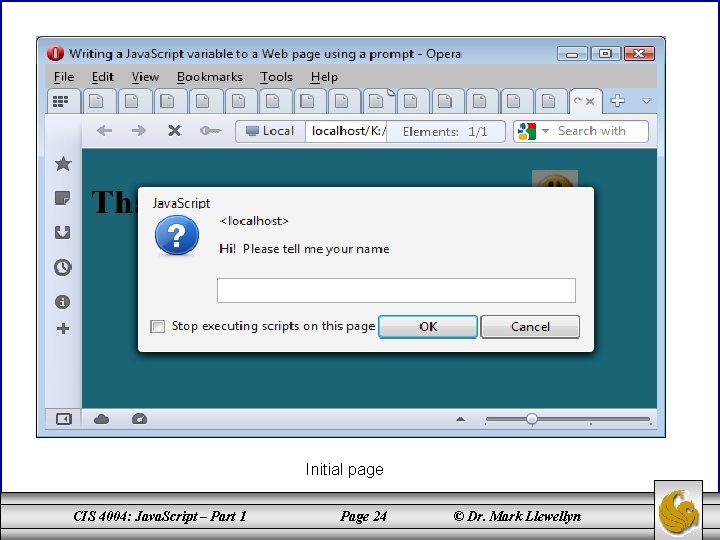
Task: Open the Help menu
Action: pyautogui.click(x=324, y=77)
